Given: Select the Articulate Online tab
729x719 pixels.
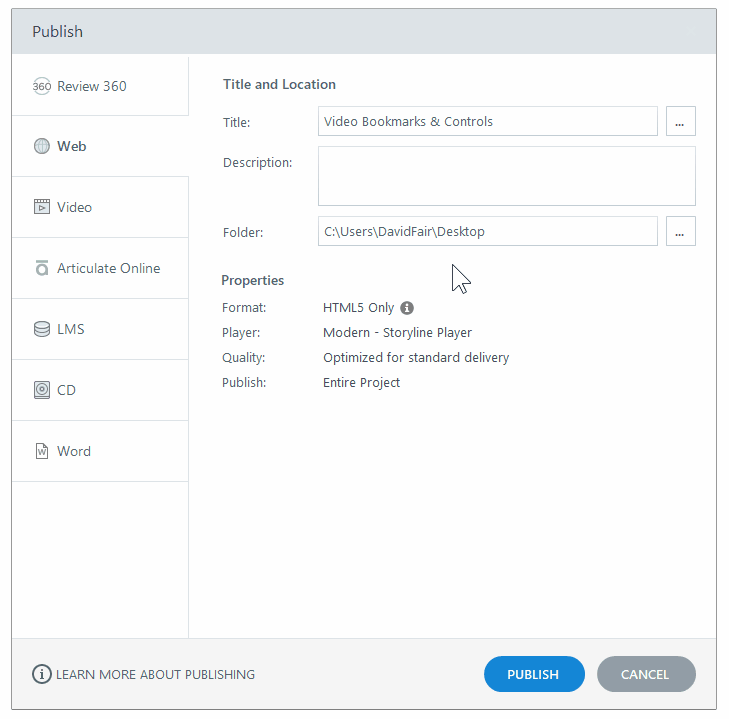Looking at the screenshot, I should [100, 268].
